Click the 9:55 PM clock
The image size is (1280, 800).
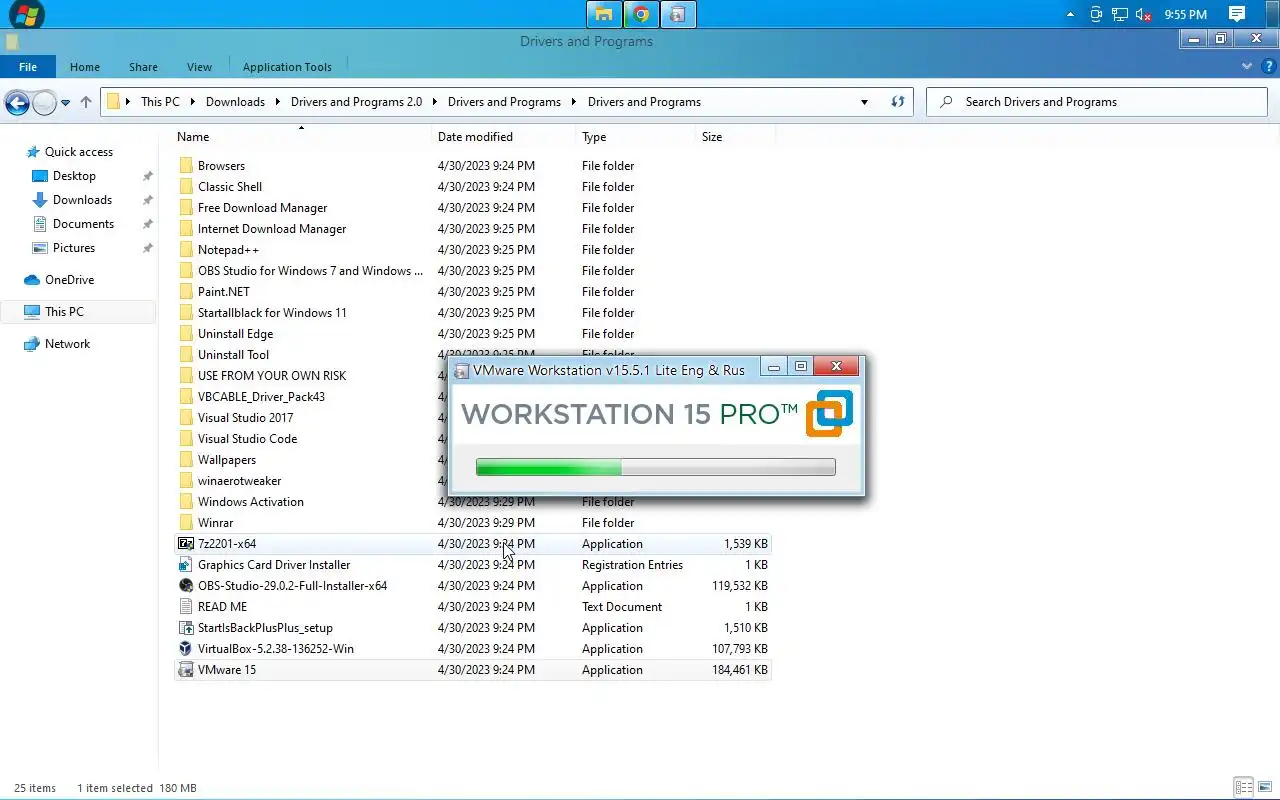[x=1185, y=14]
